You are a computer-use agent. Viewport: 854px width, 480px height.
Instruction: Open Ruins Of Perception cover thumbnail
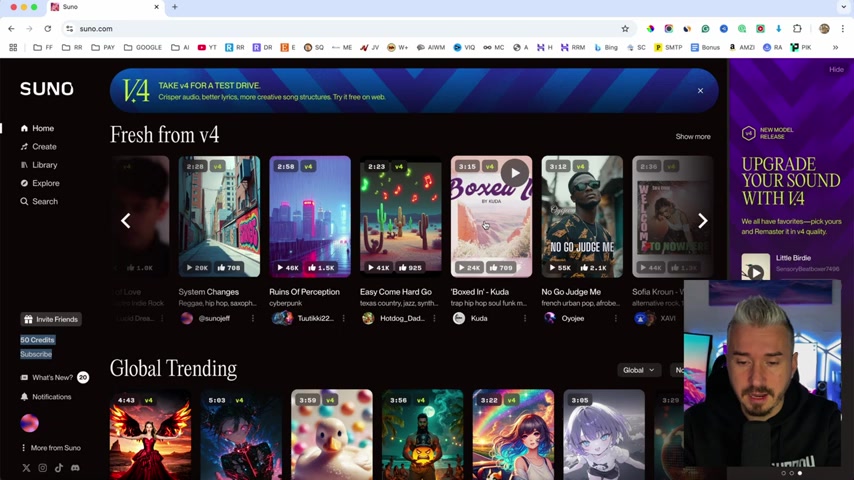click(310, 217)
